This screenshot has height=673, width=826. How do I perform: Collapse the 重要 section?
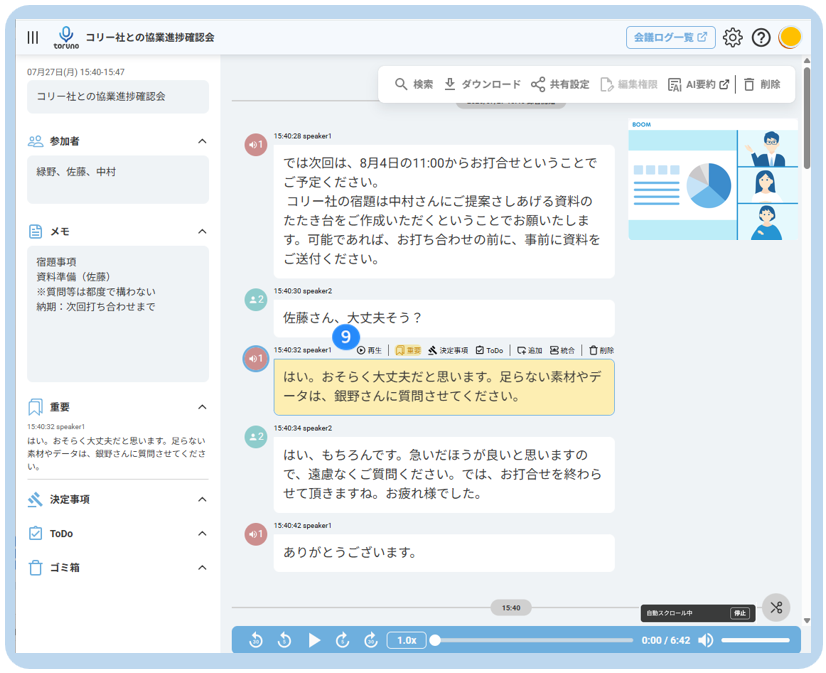tap(202, 407)
